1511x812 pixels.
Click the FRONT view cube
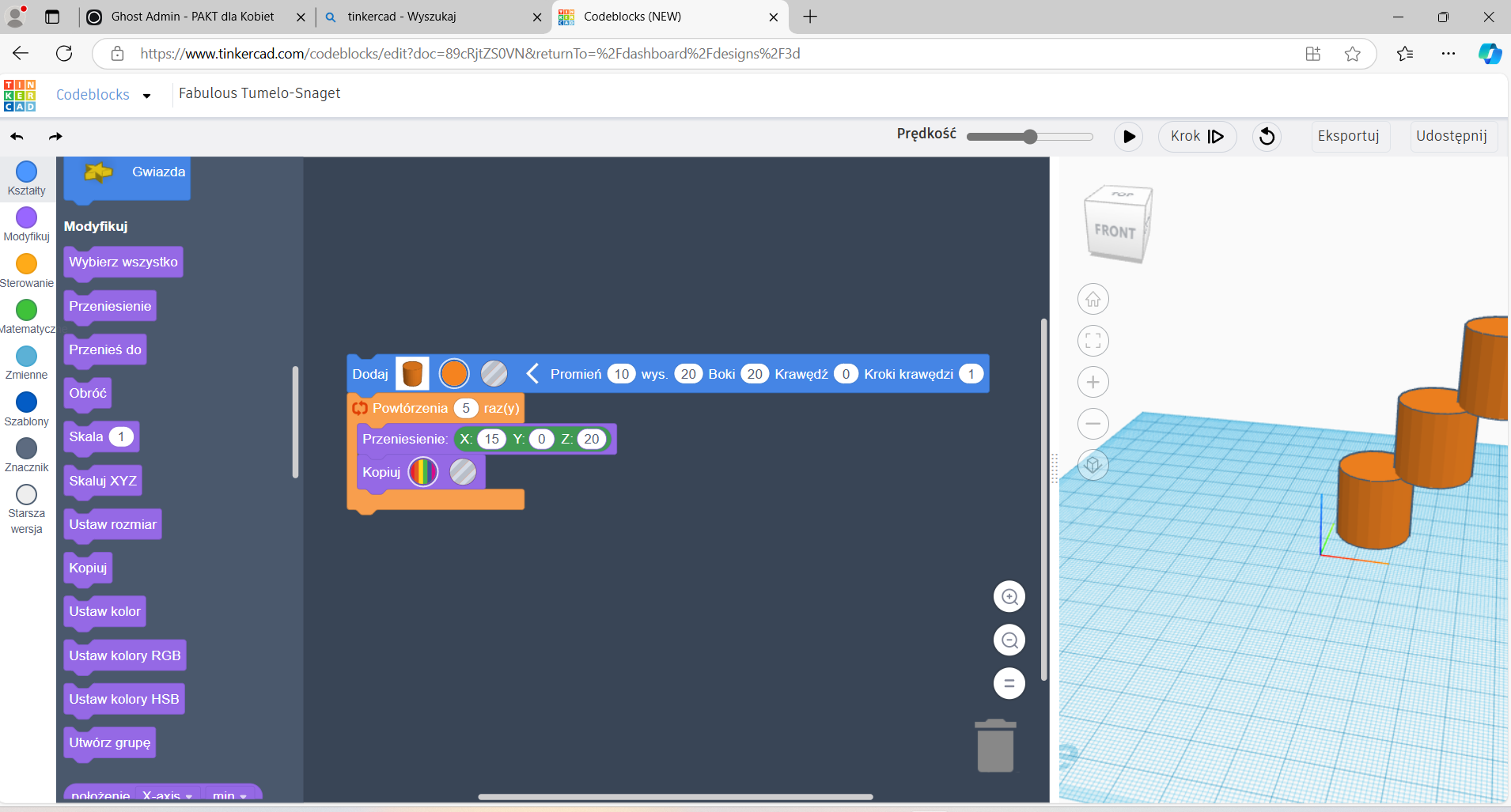[x=1115, y=231]
